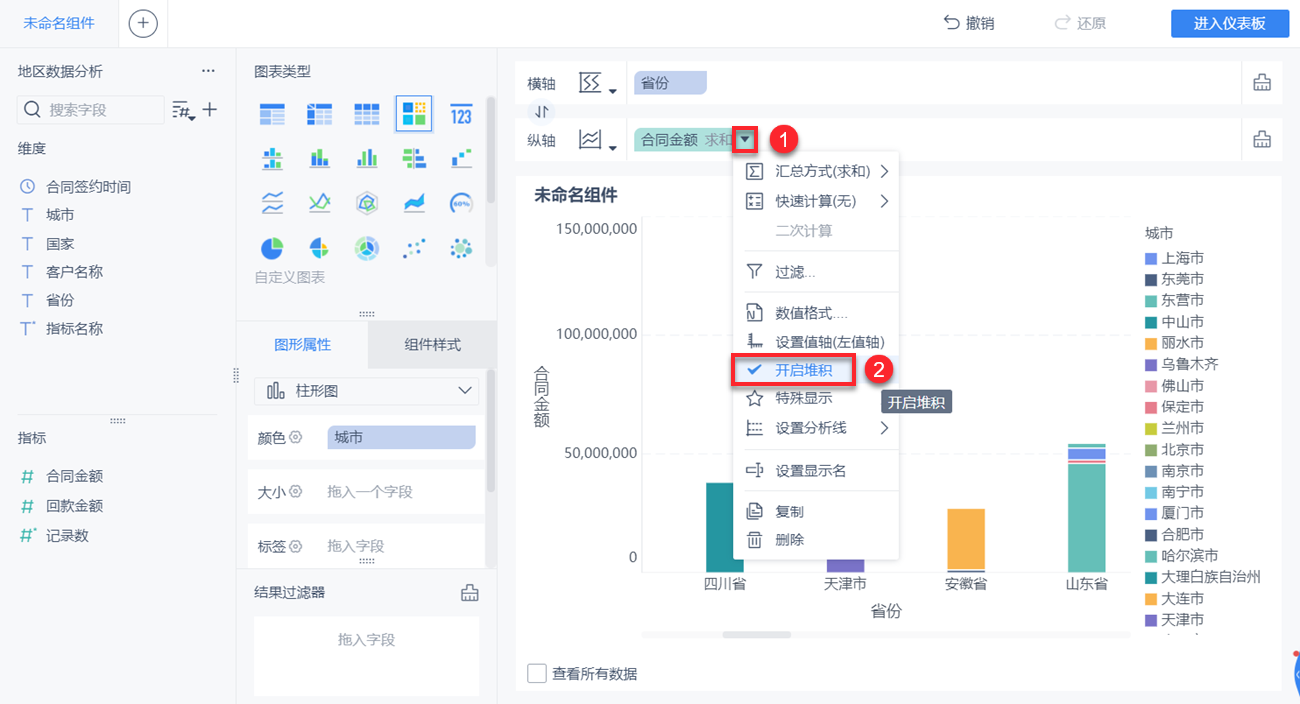Viewport: 1300px width, 704px height.
Task: Open the 标签 gear settings icon
Action: pos(295,546)
